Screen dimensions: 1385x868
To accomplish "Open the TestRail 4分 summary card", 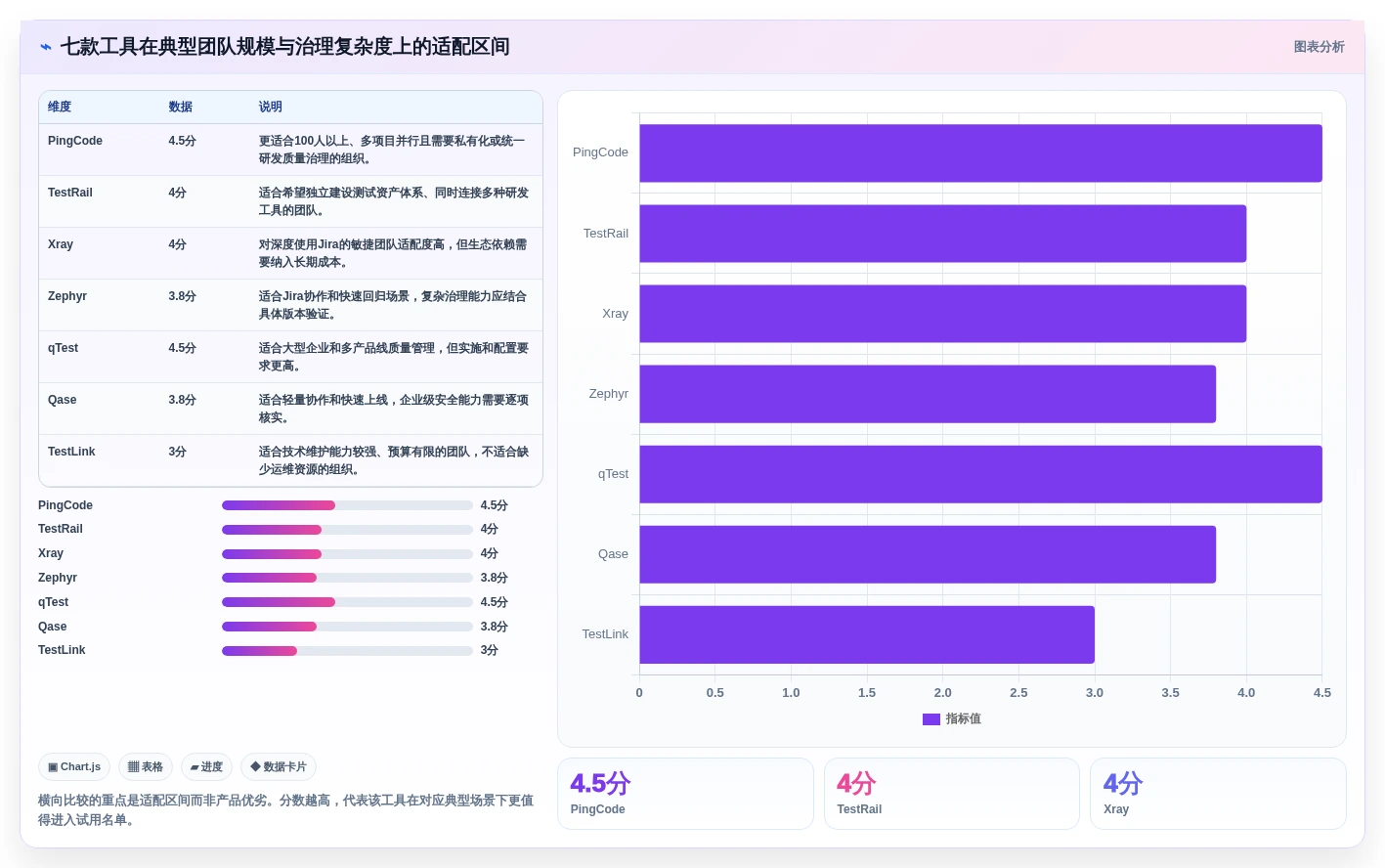I will click(x=952, y=794).
